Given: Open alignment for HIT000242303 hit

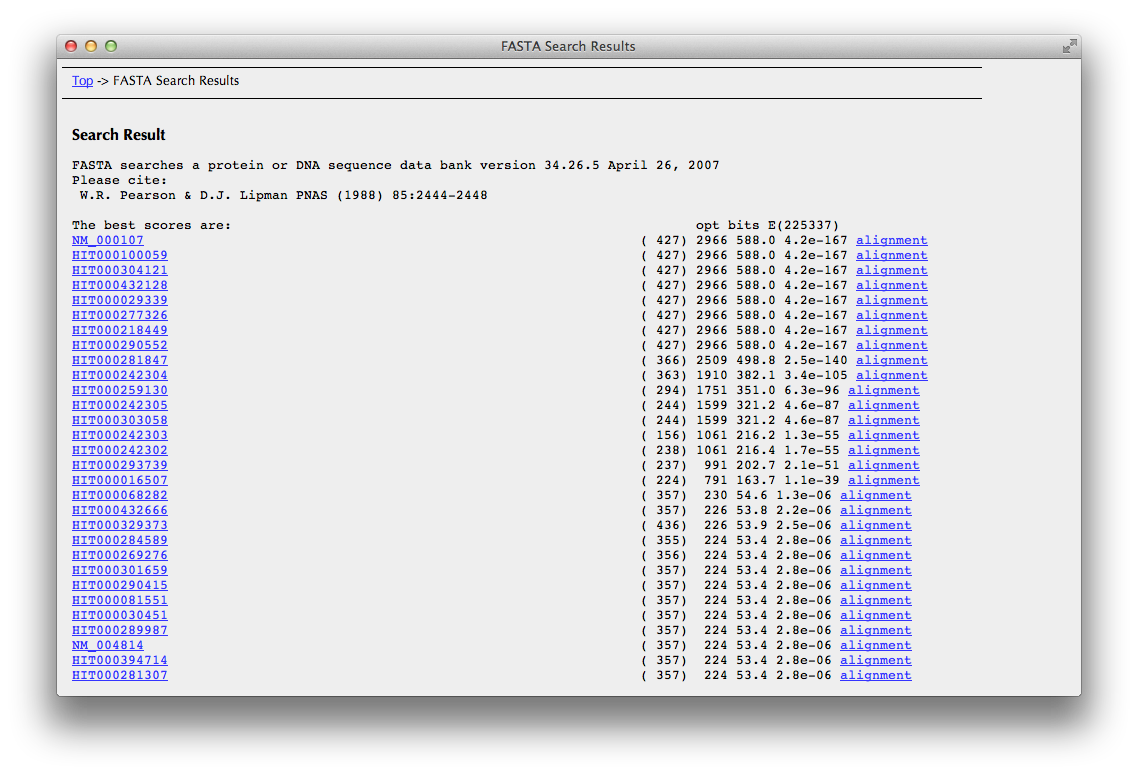Looking at the screenshot, I should point(883,436).
